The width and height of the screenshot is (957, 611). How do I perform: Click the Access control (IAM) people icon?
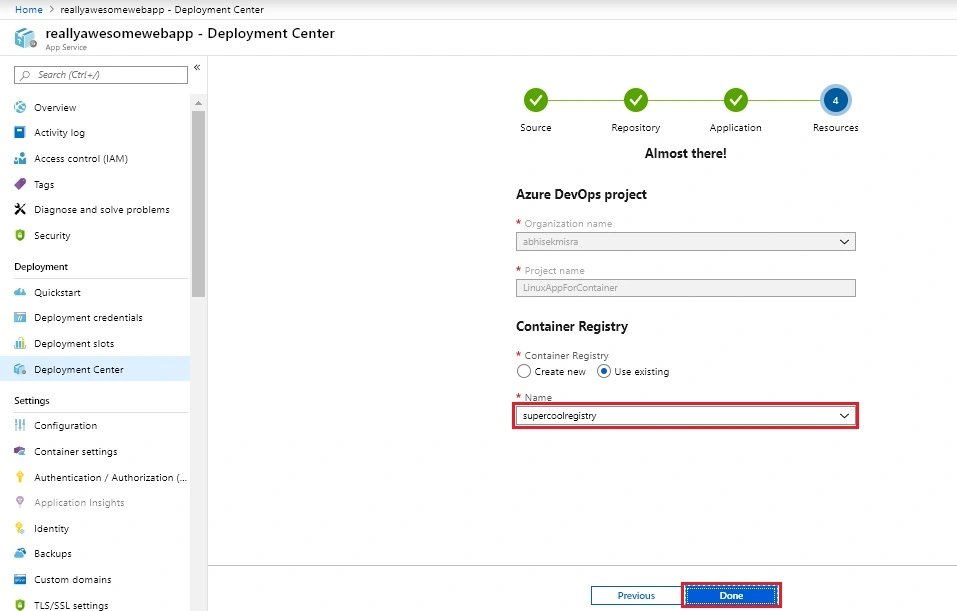point(20,158)
